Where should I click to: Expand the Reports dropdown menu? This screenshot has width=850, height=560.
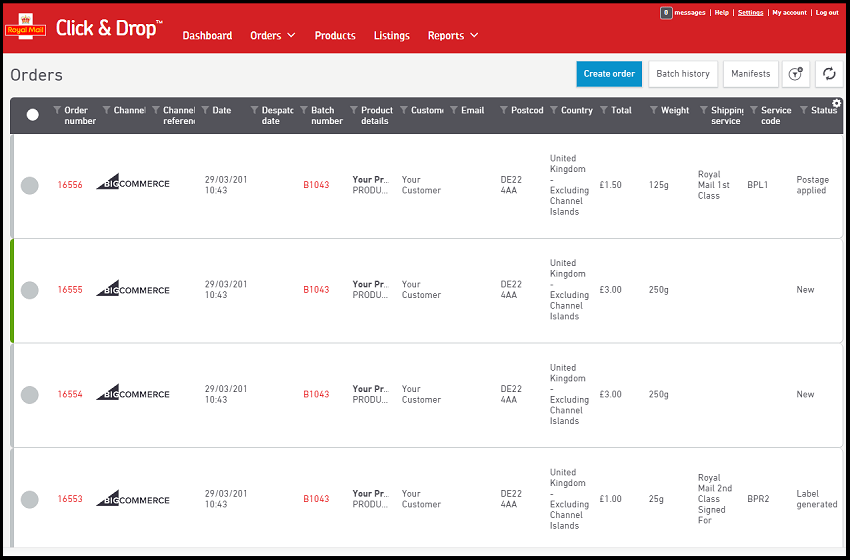[453, 35]
